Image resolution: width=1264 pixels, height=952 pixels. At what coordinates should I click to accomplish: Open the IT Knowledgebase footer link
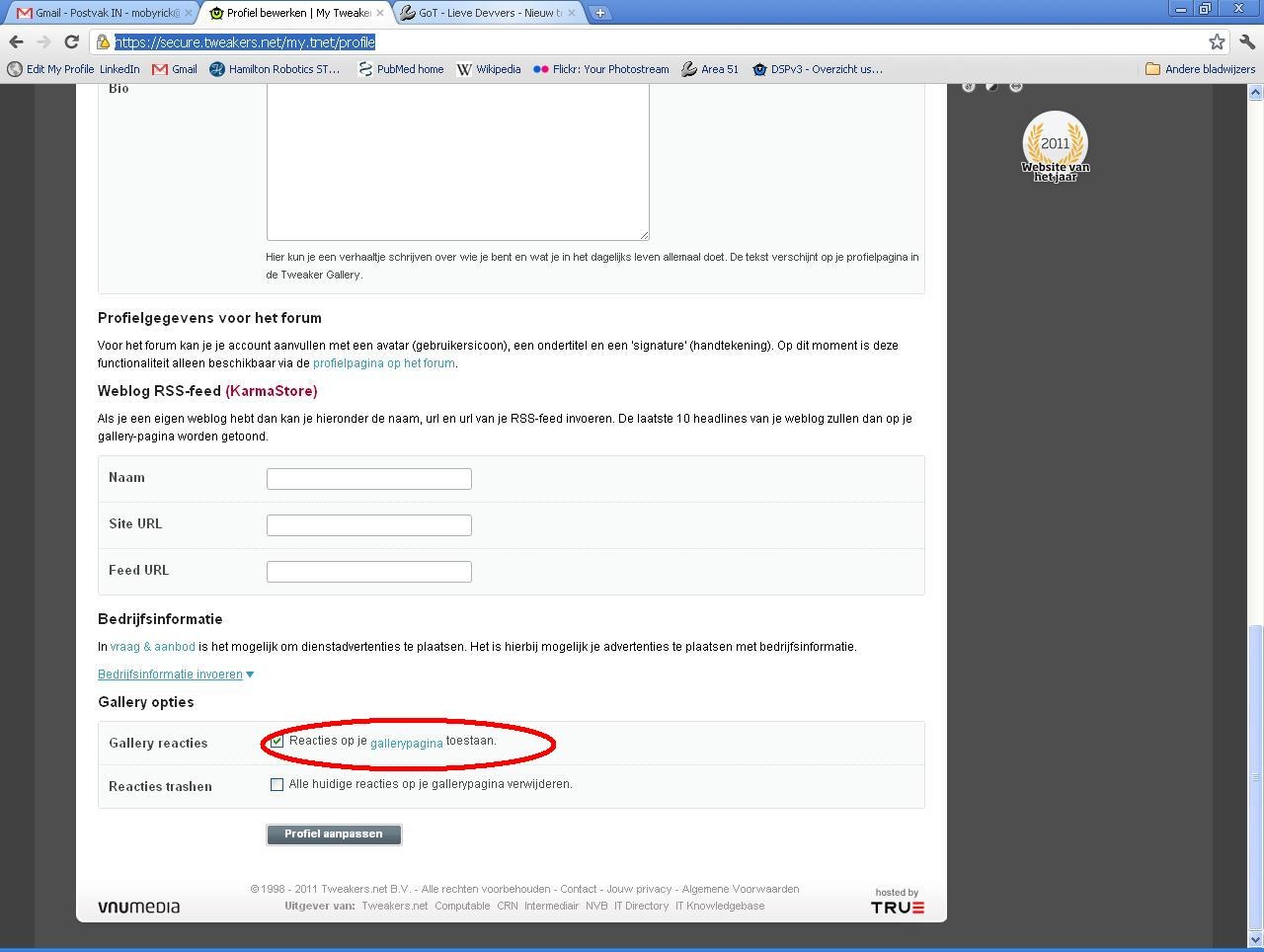coord(720,906)
